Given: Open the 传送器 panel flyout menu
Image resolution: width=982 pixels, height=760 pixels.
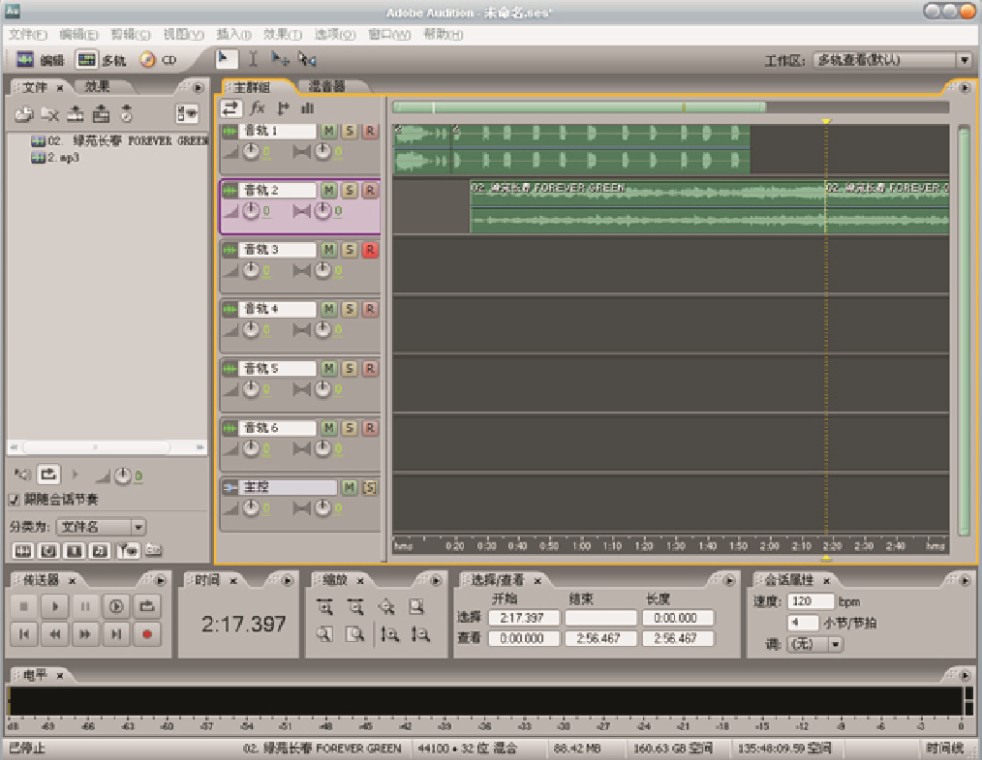Looking at the screenshot, I should point(160,580).
